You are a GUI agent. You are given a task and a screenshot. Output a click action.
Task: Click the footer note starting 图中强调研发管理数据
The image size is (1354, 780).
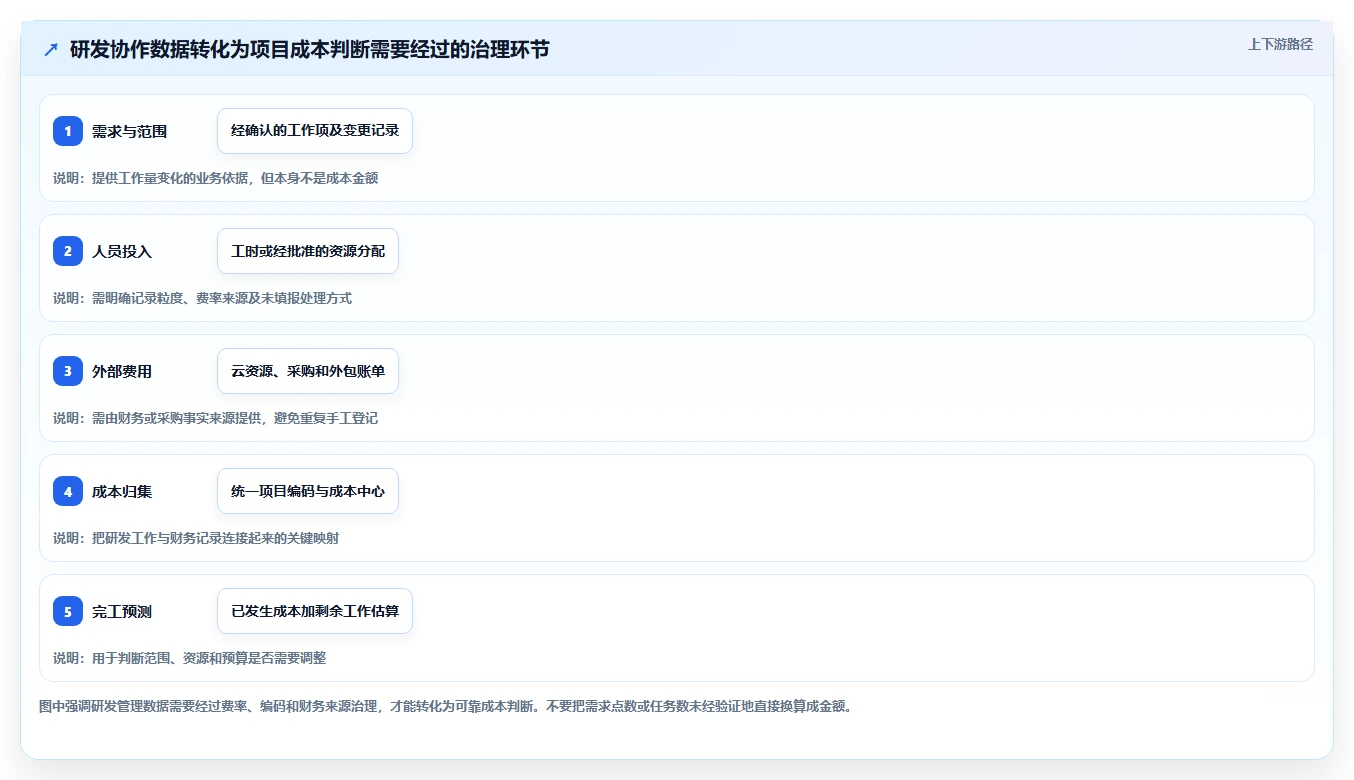click(445, 706)
